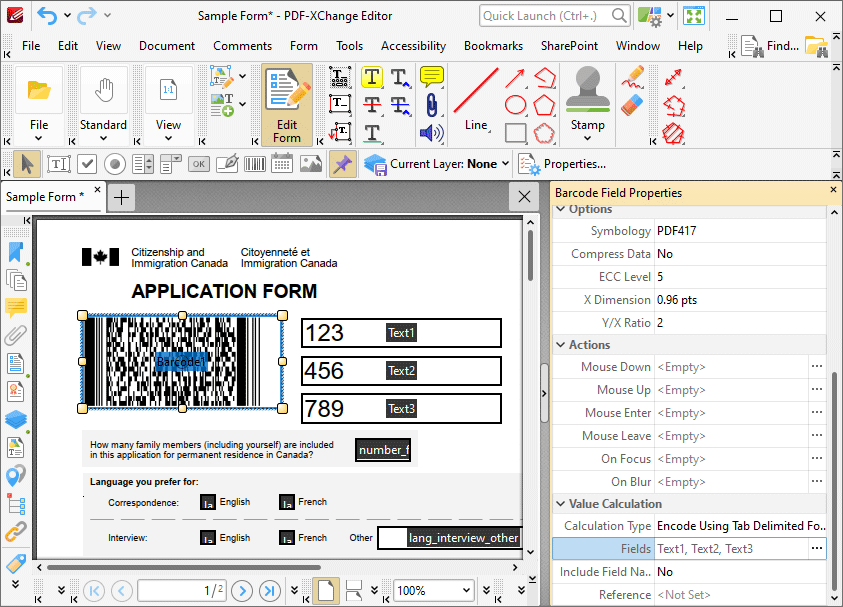Screen dimensions: 843x607
Task: Toggle the Include Field Names value No
Action: click(740, 572)
